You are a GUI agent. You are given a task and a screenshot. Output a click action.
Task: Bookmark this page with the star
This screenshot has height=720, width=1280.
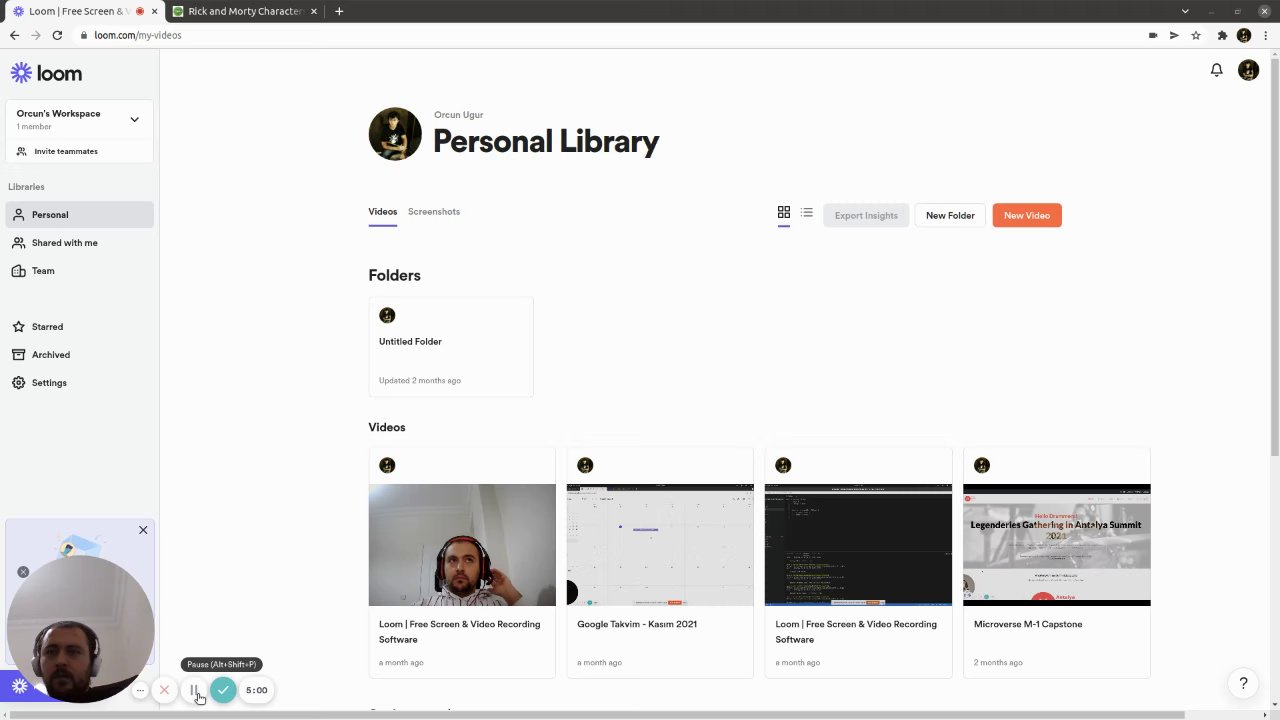(x=1196, y=35)
